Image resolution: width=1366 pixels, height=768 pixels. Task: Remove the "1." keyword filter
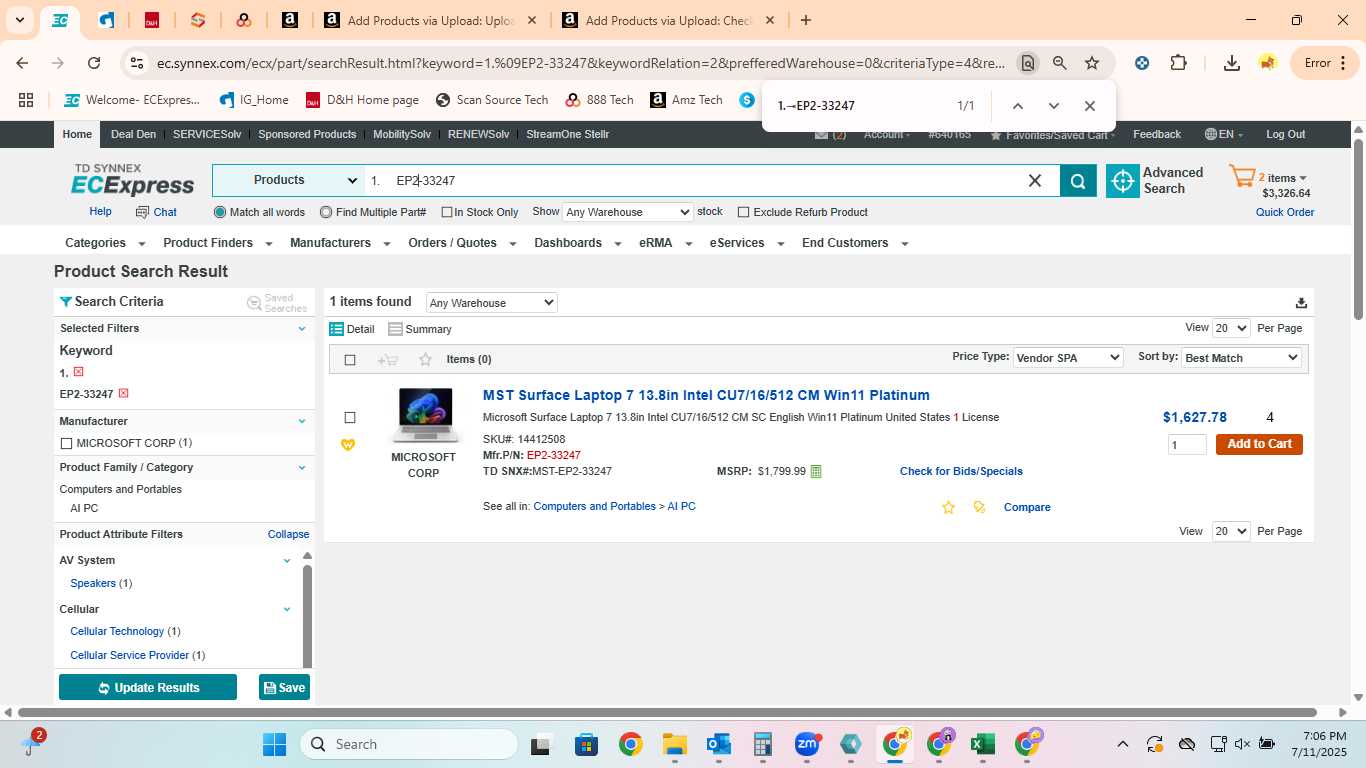coord(78,372)
